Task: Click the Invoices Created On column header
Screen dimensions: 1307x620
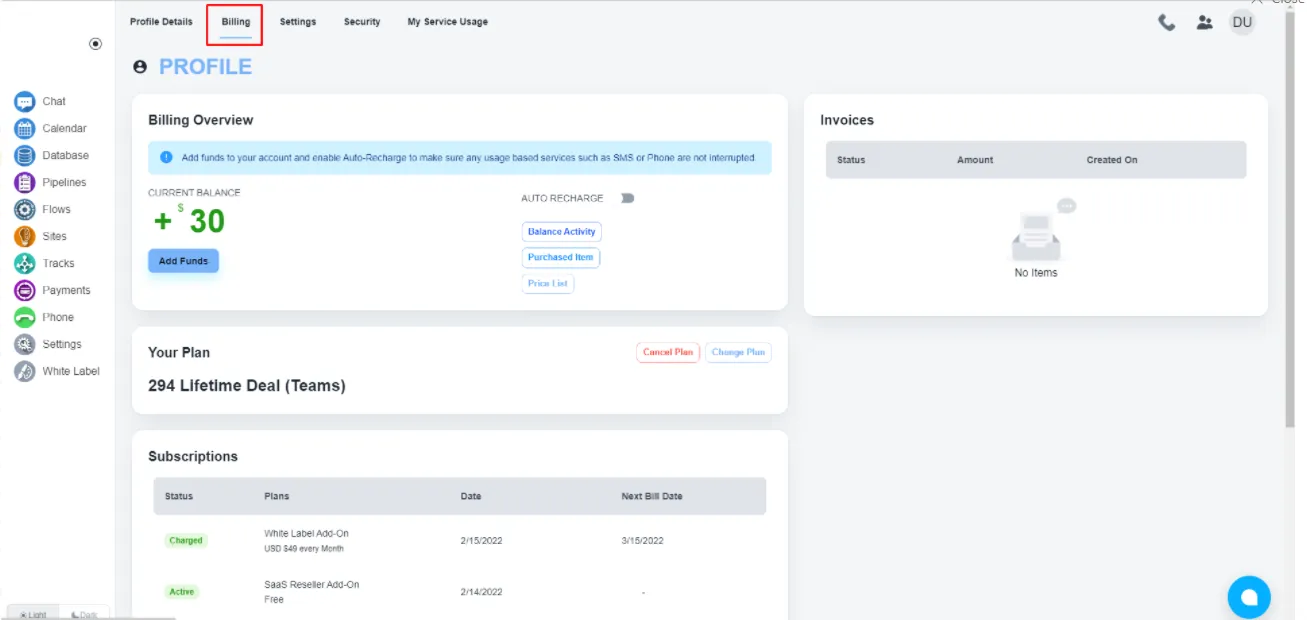Action: tap(1112, 160)
